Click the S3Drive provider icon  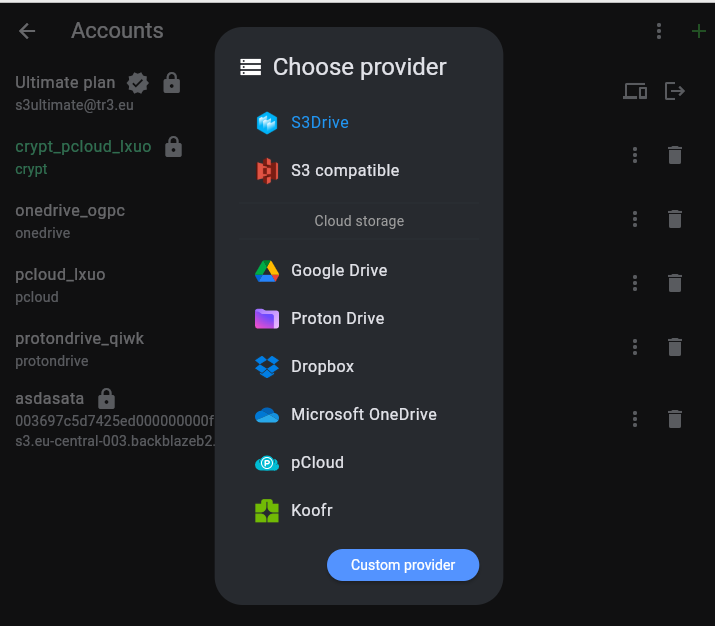[267, 123]
